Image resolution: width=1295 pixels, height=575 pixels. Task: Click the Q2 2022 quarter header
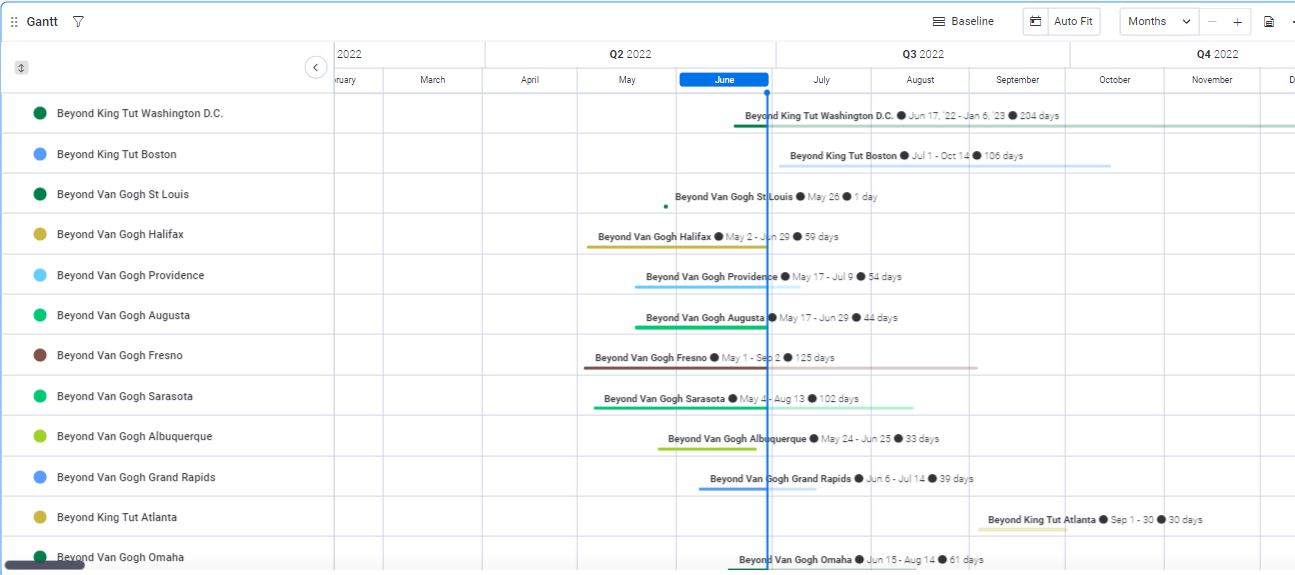pos(630,54)
